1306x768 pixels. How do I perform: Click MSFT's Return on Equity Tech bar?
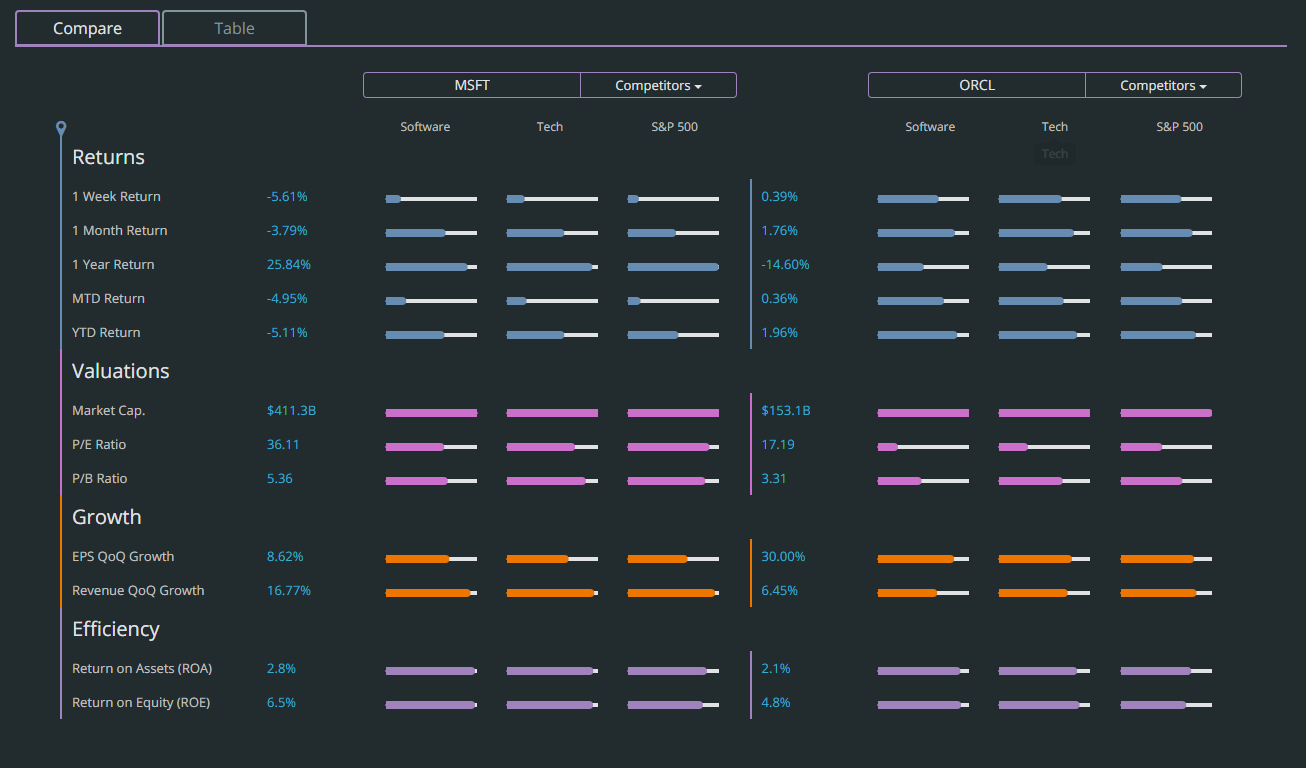(552, 705)
